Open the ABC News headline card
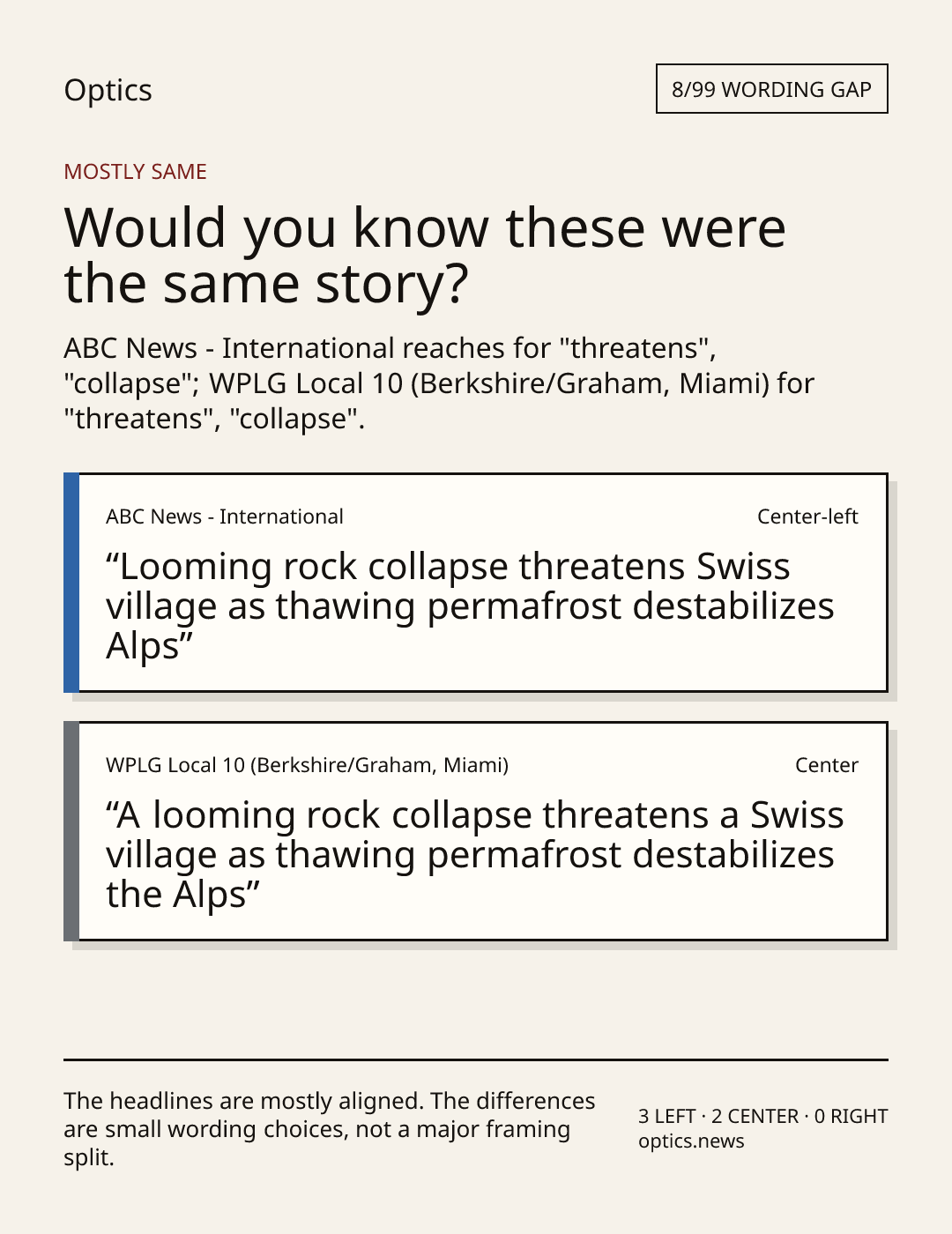Screen dimensions: 952x1234 476,583
